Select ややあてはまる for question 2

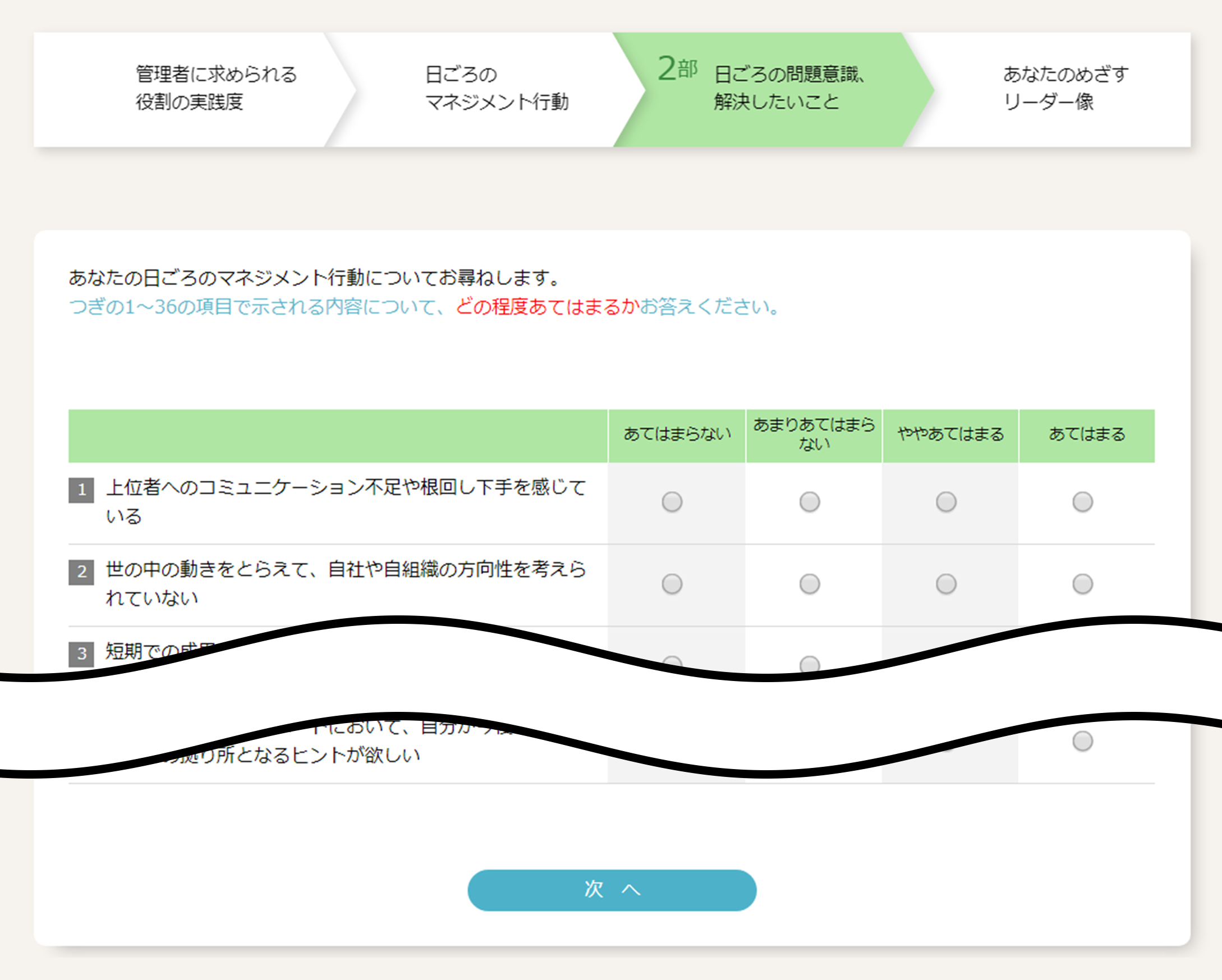(x=946, y=584)
